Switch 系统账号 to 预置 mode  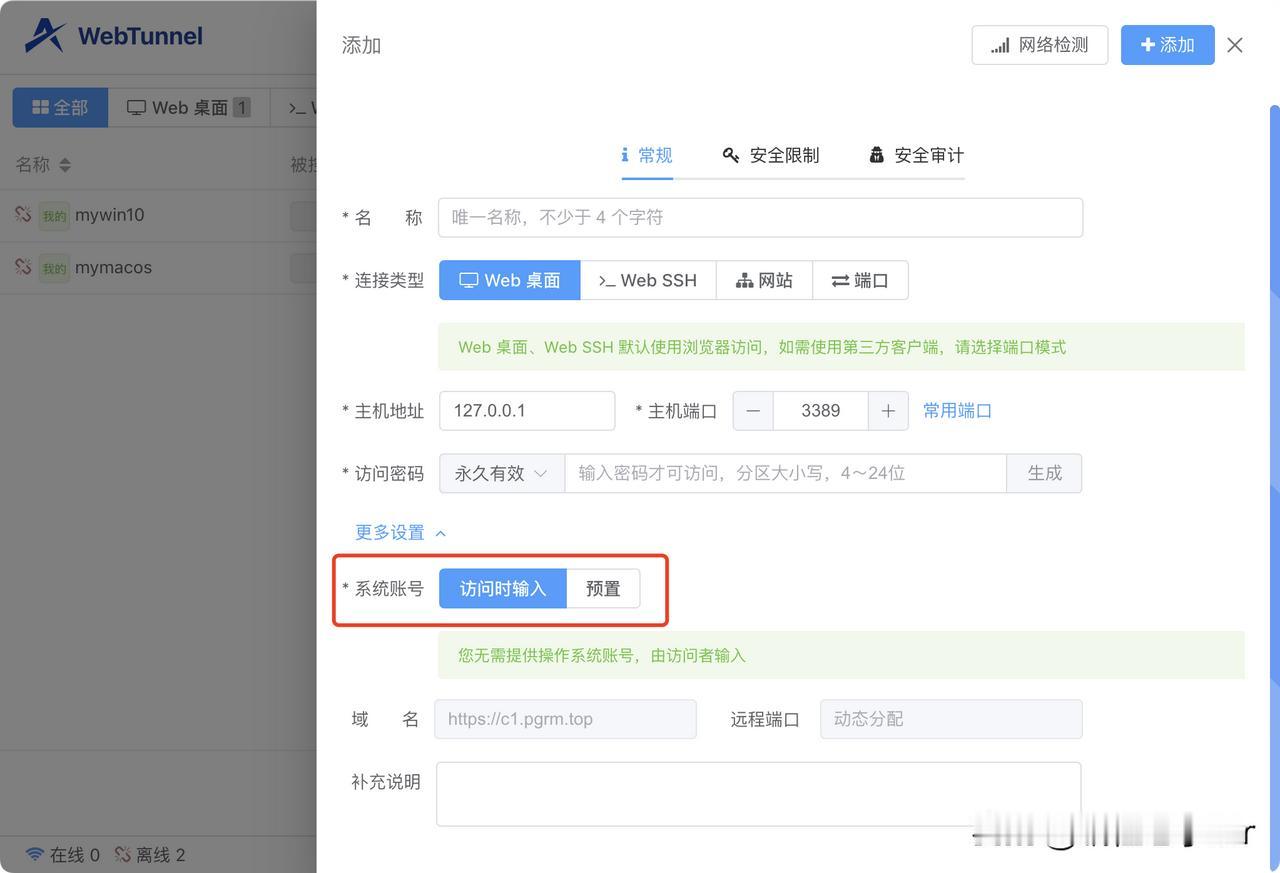(x=602, y=588)
